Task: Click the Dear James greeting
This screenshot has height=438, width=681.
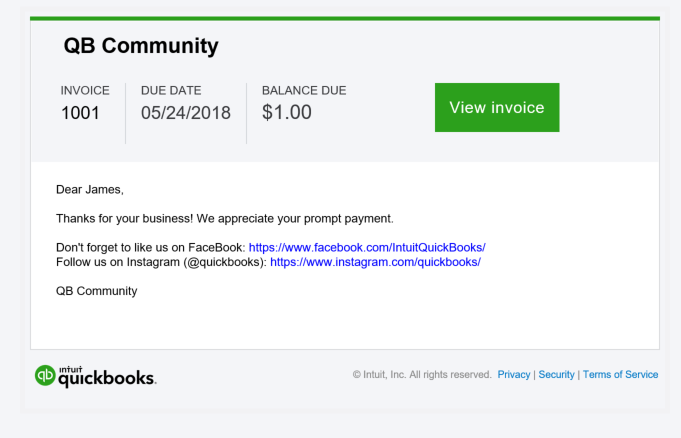Action: click(90, 189)
